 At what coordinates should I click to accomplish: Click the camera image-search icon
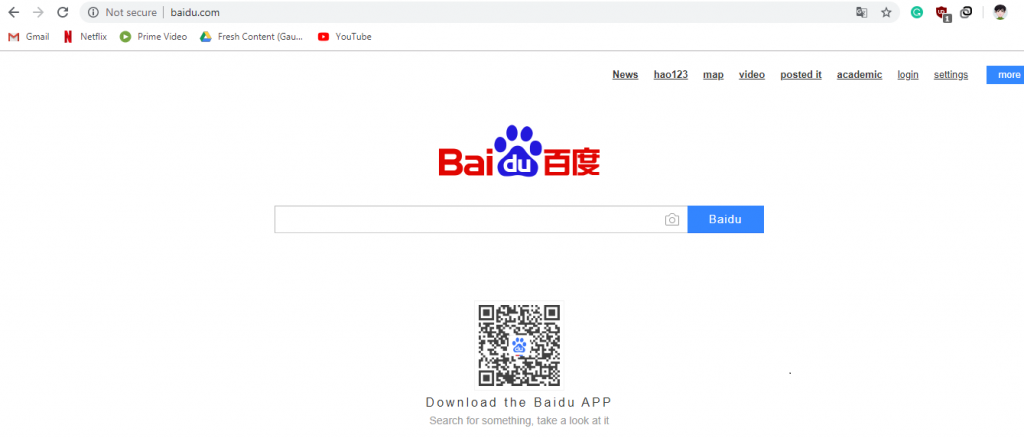[672, 220]
